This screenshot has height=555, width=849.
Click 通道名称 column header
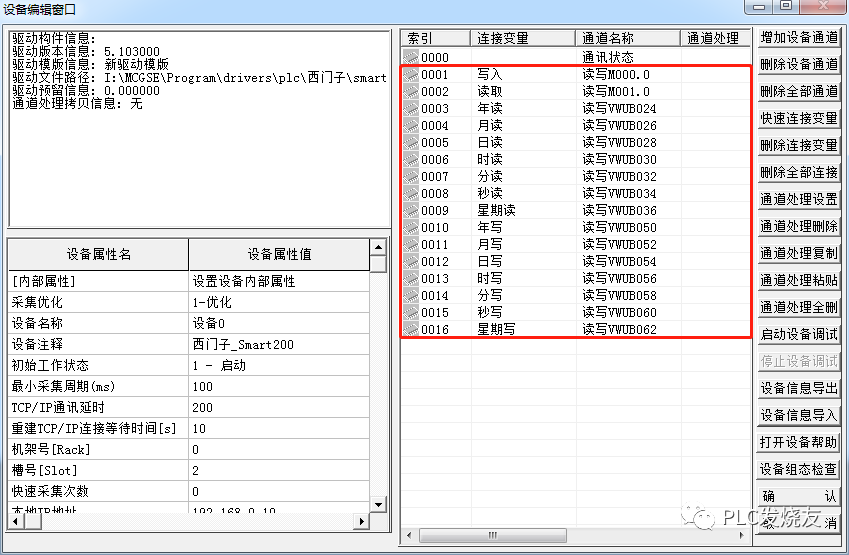tap(628, 38)
